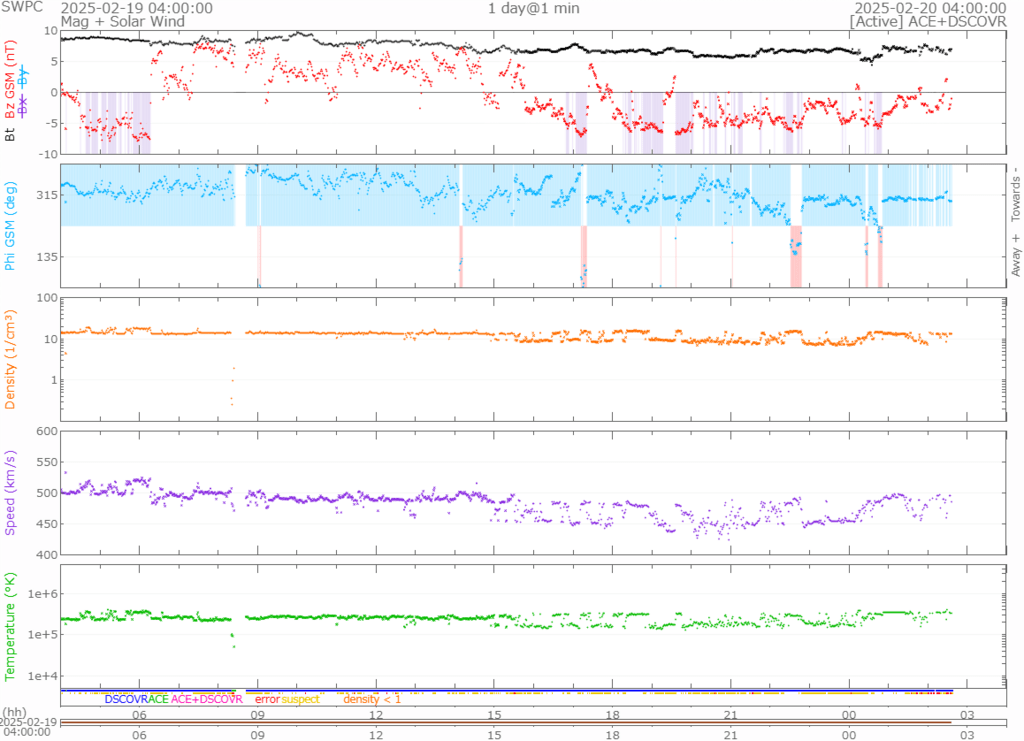Click the start time 2025-02-19 04:00:00
1024x741 pixels.
137,8
